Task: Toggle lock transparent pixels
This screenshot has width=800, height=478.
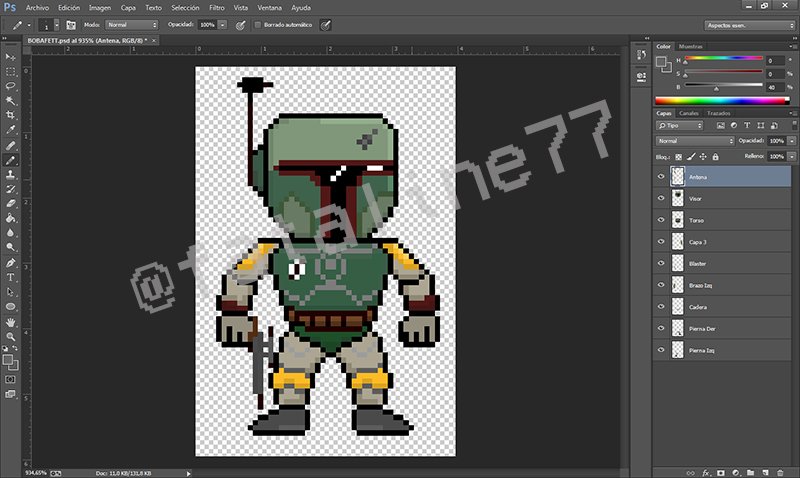Action: (679, 157)
